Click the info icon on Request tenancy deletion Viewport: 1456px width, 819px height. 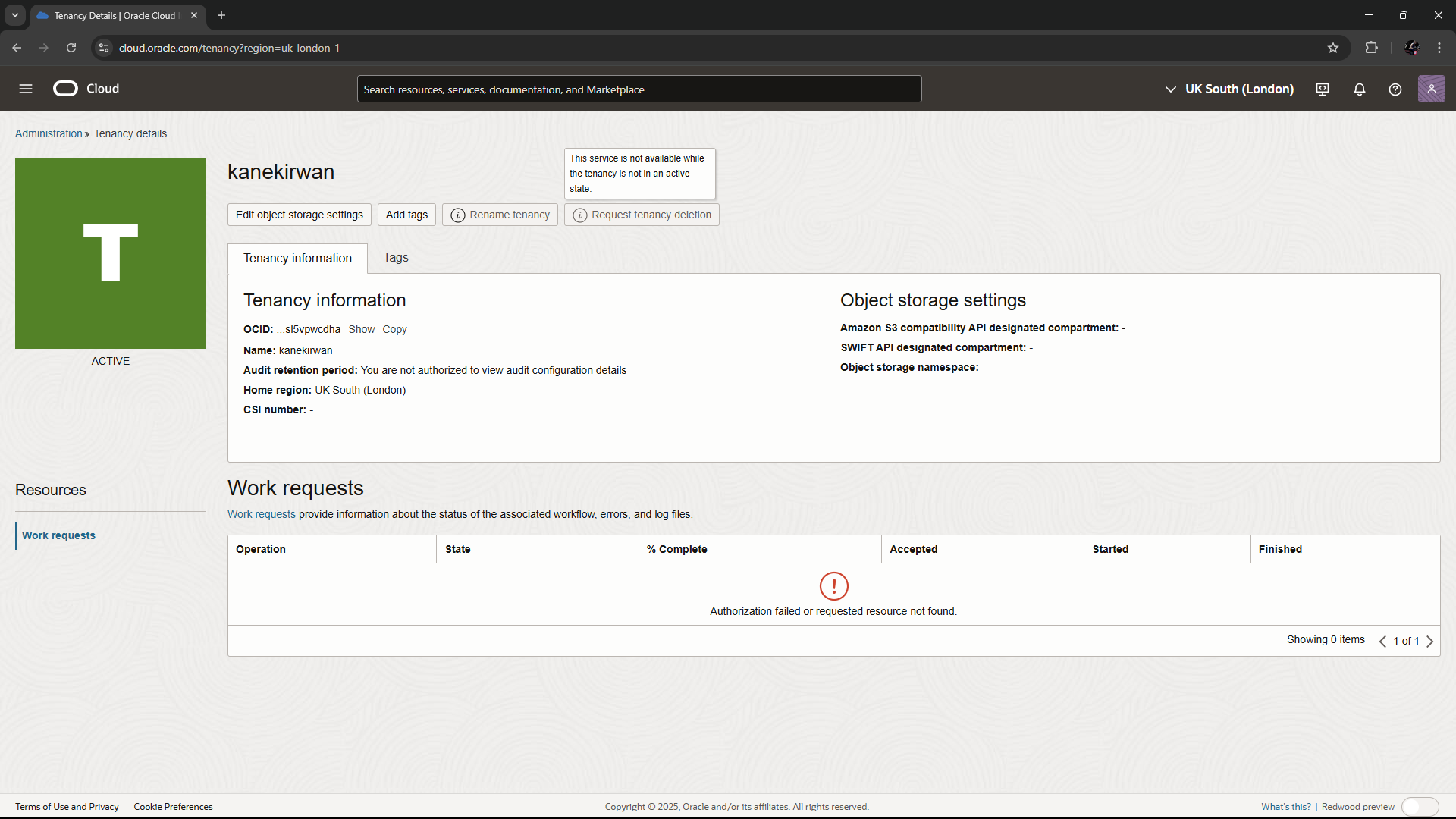[x=580, y=215]
